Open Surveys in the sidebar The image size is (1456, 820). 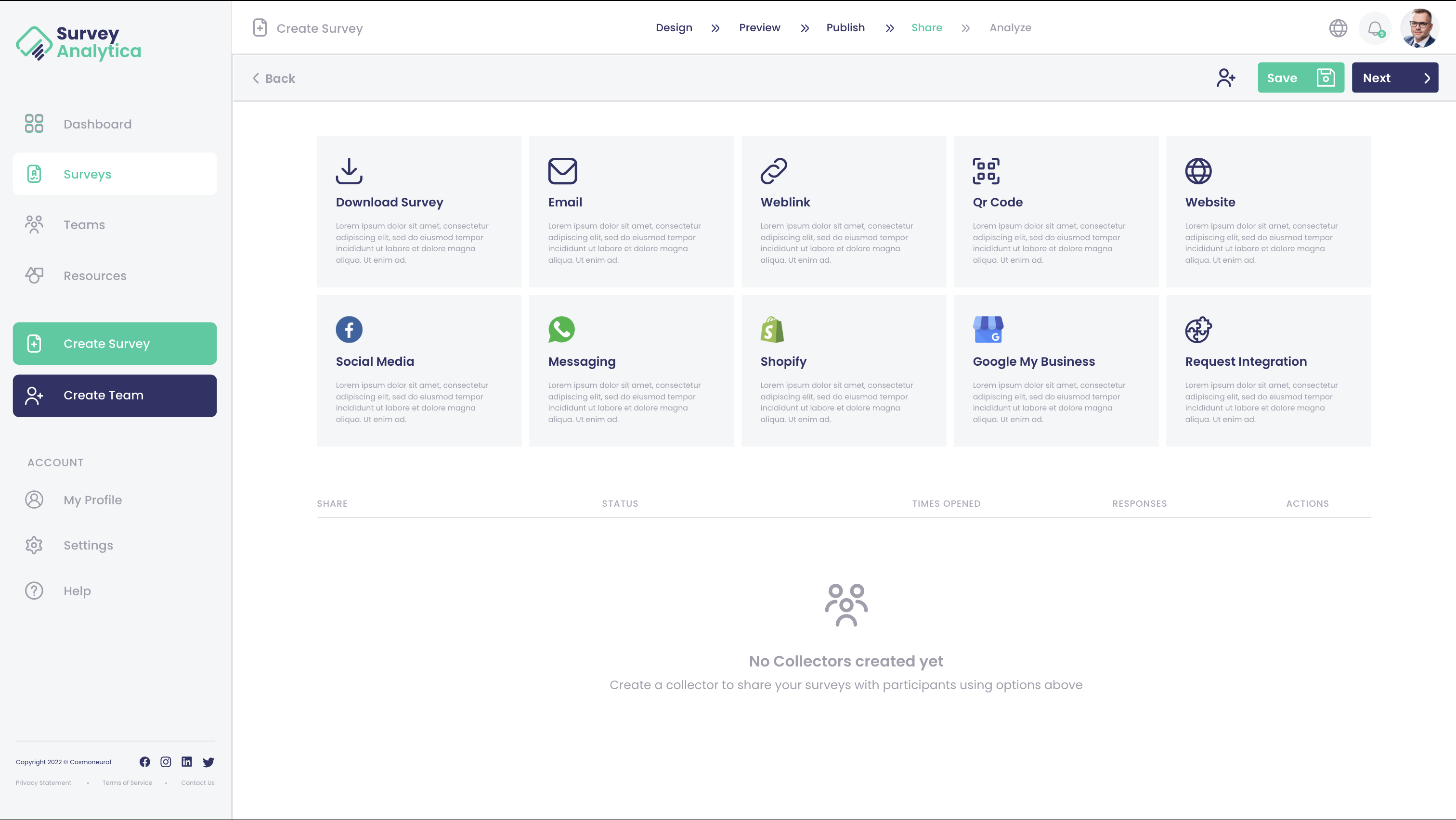(115, 174)
